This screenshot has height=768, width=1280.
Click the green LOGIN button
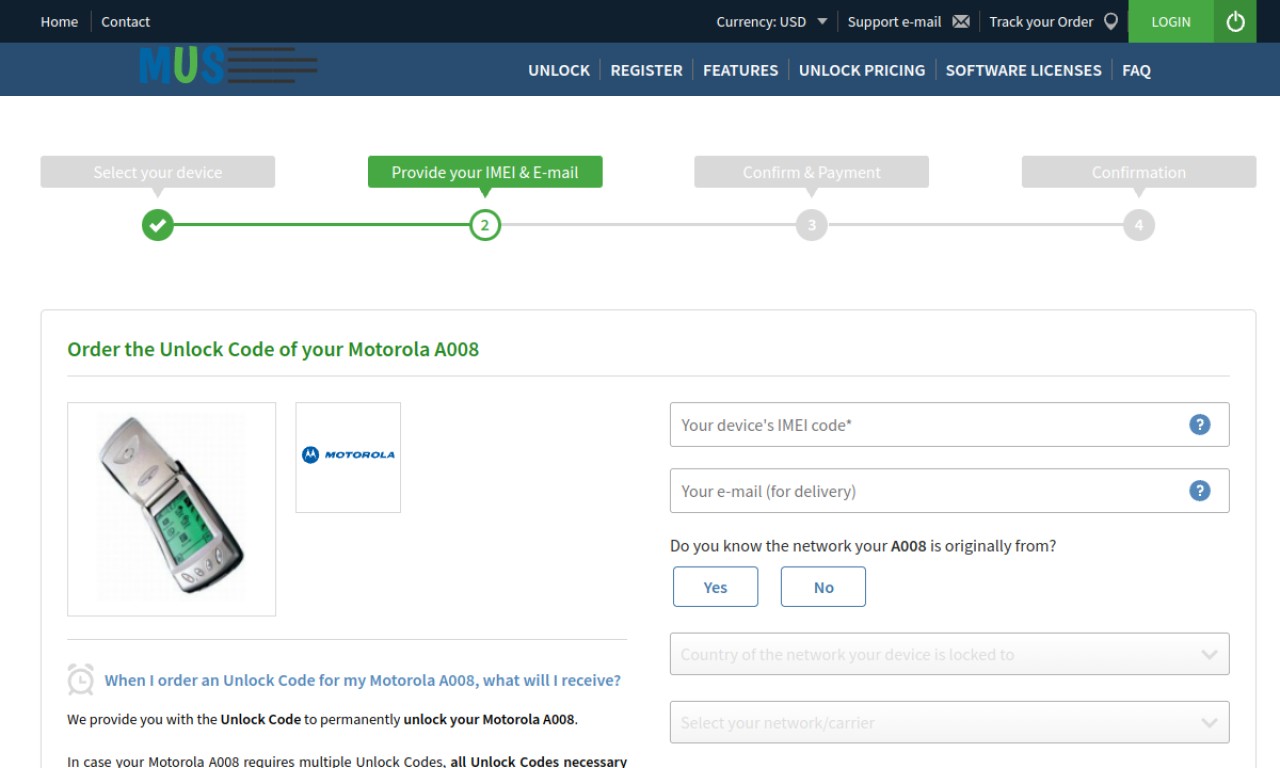tap(1171, 21)
